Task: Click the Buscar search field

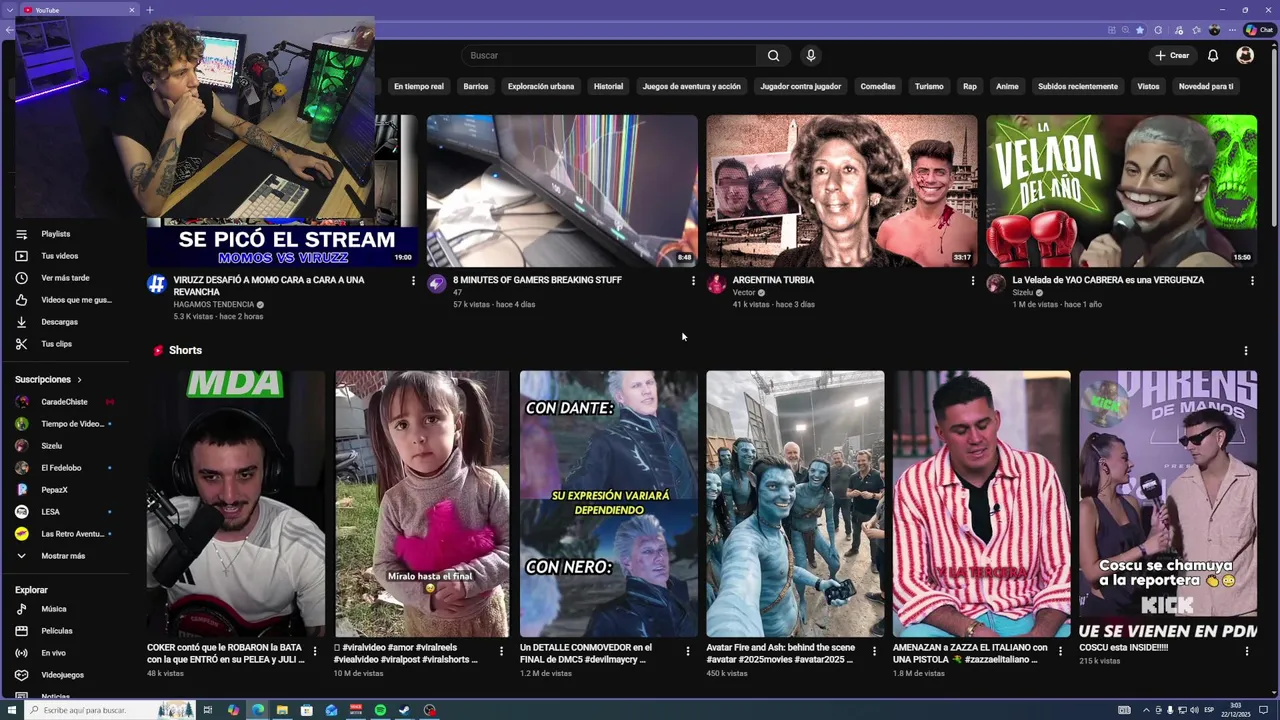Action: (x=610, y=56)
